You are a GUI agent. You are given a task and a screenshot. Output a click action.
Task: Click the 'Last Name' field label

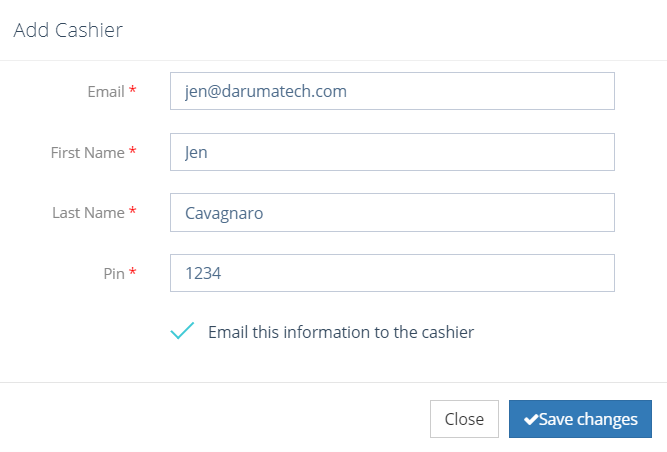click(88, 213)
